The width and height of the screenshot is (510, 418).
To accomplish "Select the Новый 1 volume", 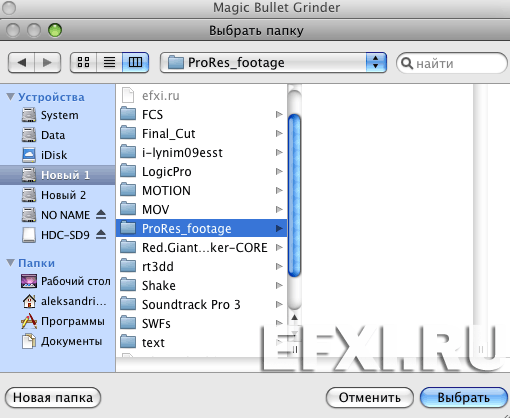I will click(57, 175).
